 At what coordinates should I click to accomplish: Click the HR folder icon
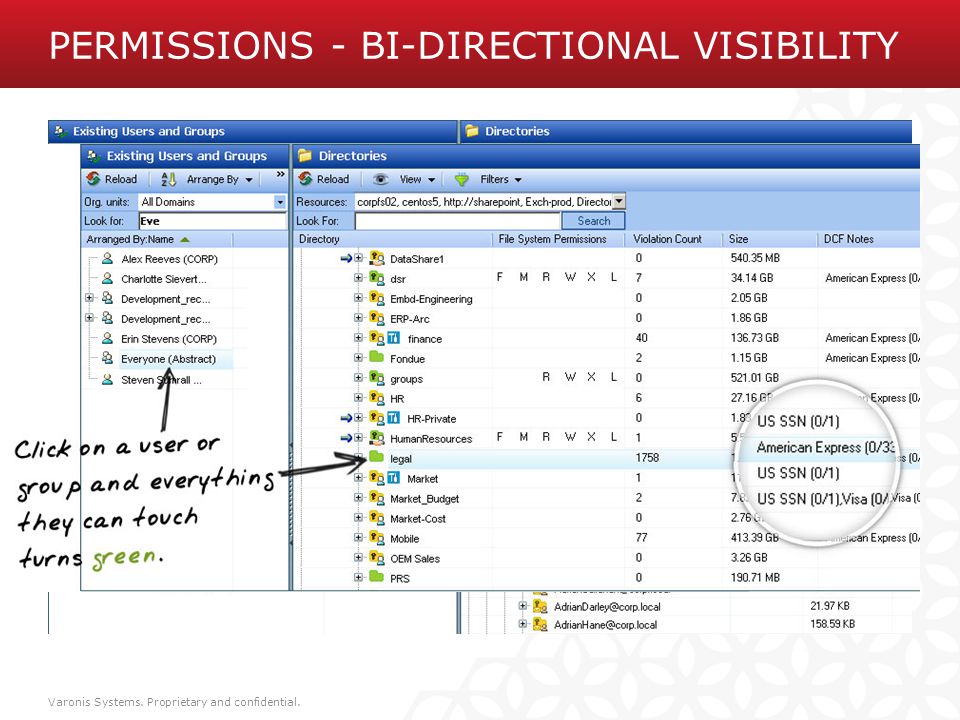tap(377, 398)
